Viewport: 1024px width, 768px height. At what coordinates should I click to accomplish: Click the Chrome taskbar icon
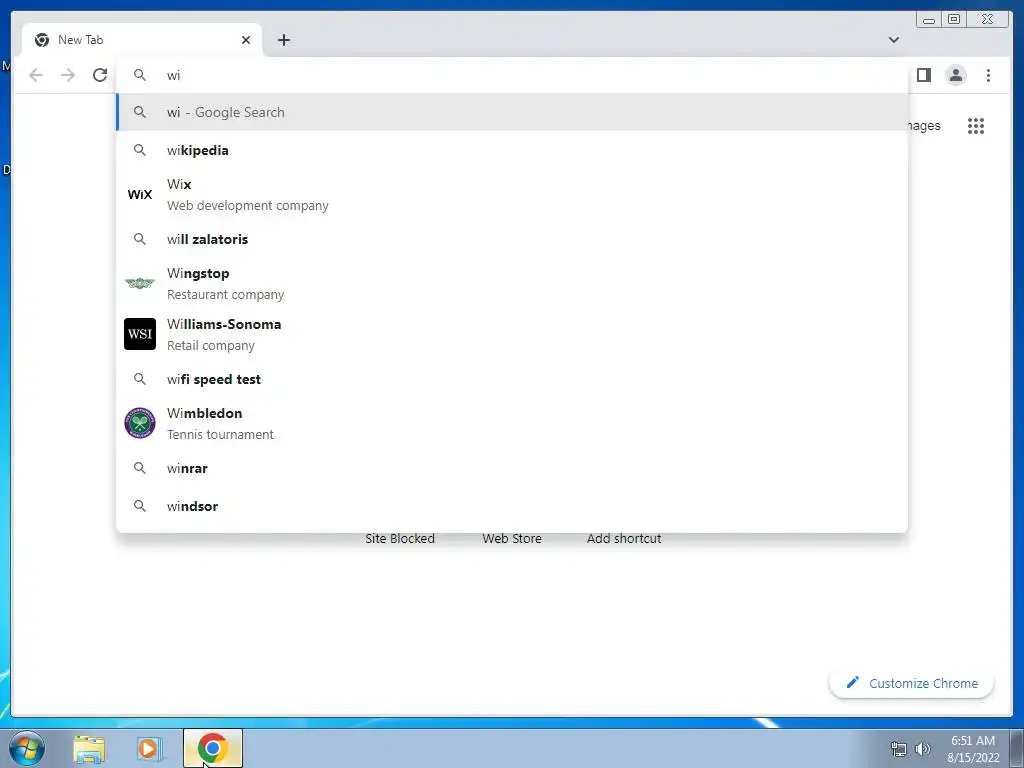[x=213, y=748]
